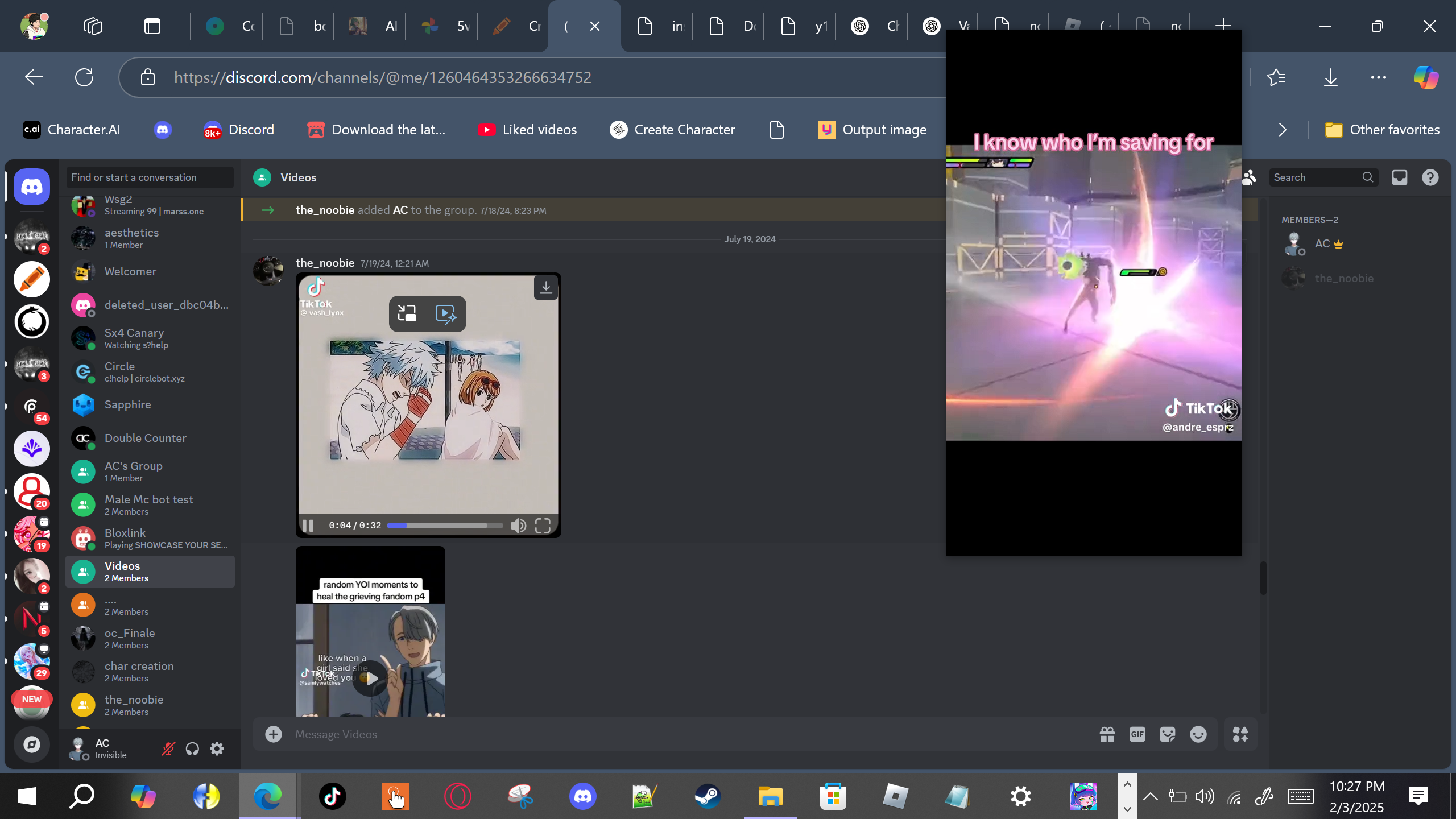Pop out video to picture-in-picture

(407, 313)
